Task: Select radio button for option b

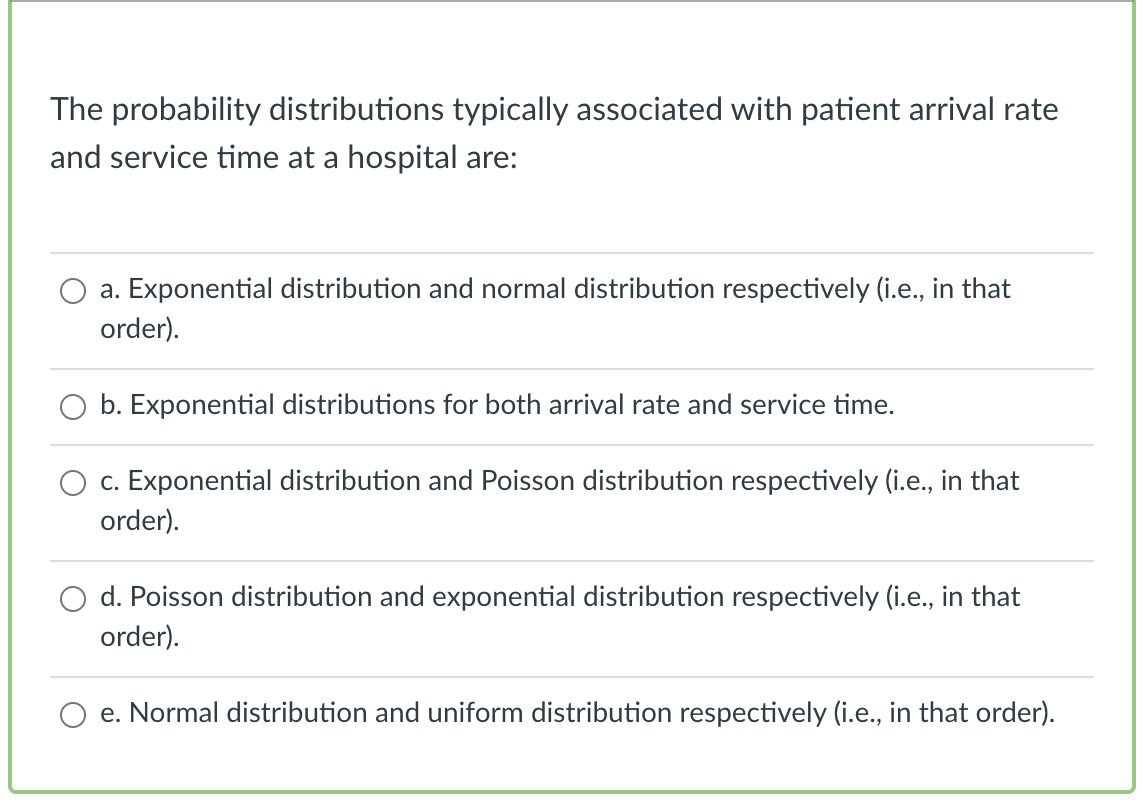Action: [72, 406]
